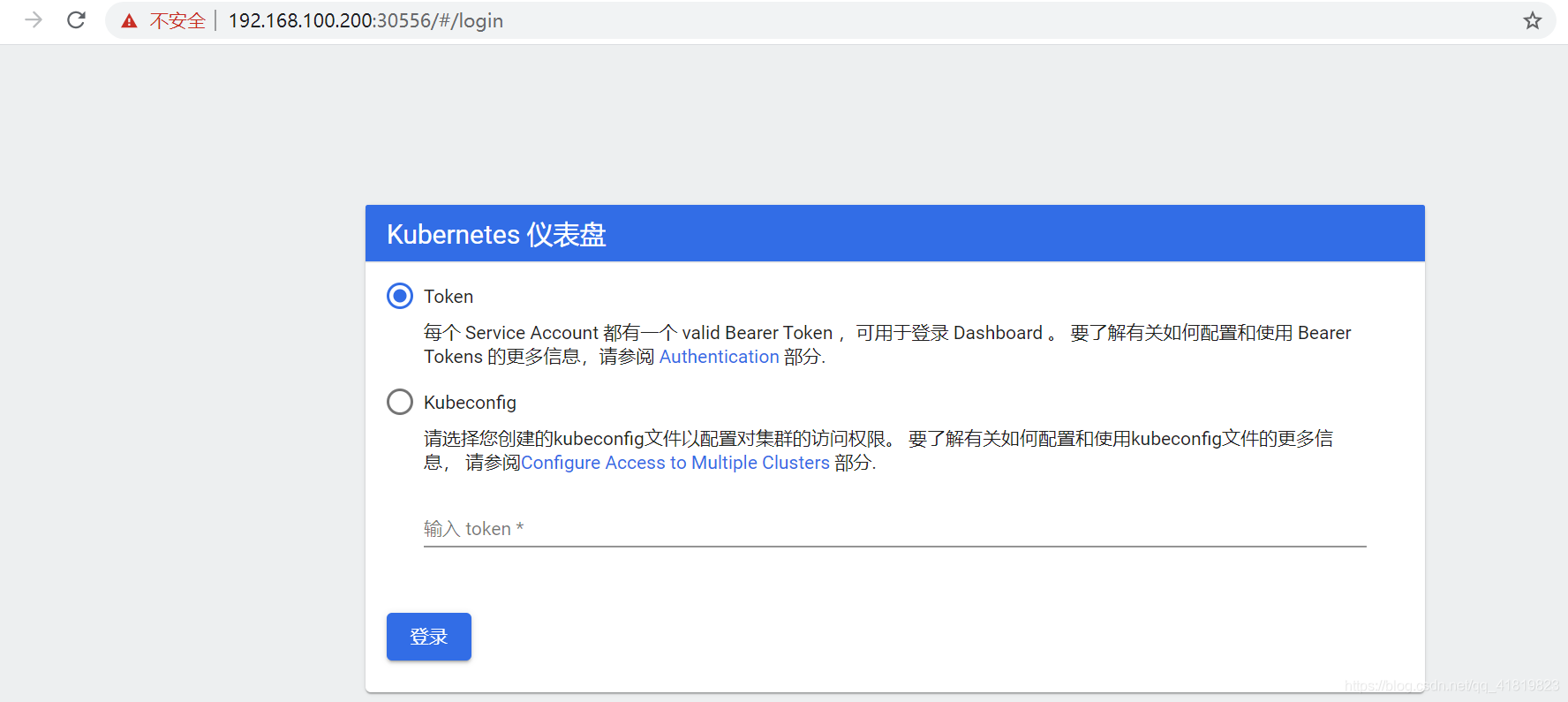Bookmark page with star icon
The image size is (1568, 702).
pos(1533,20)
